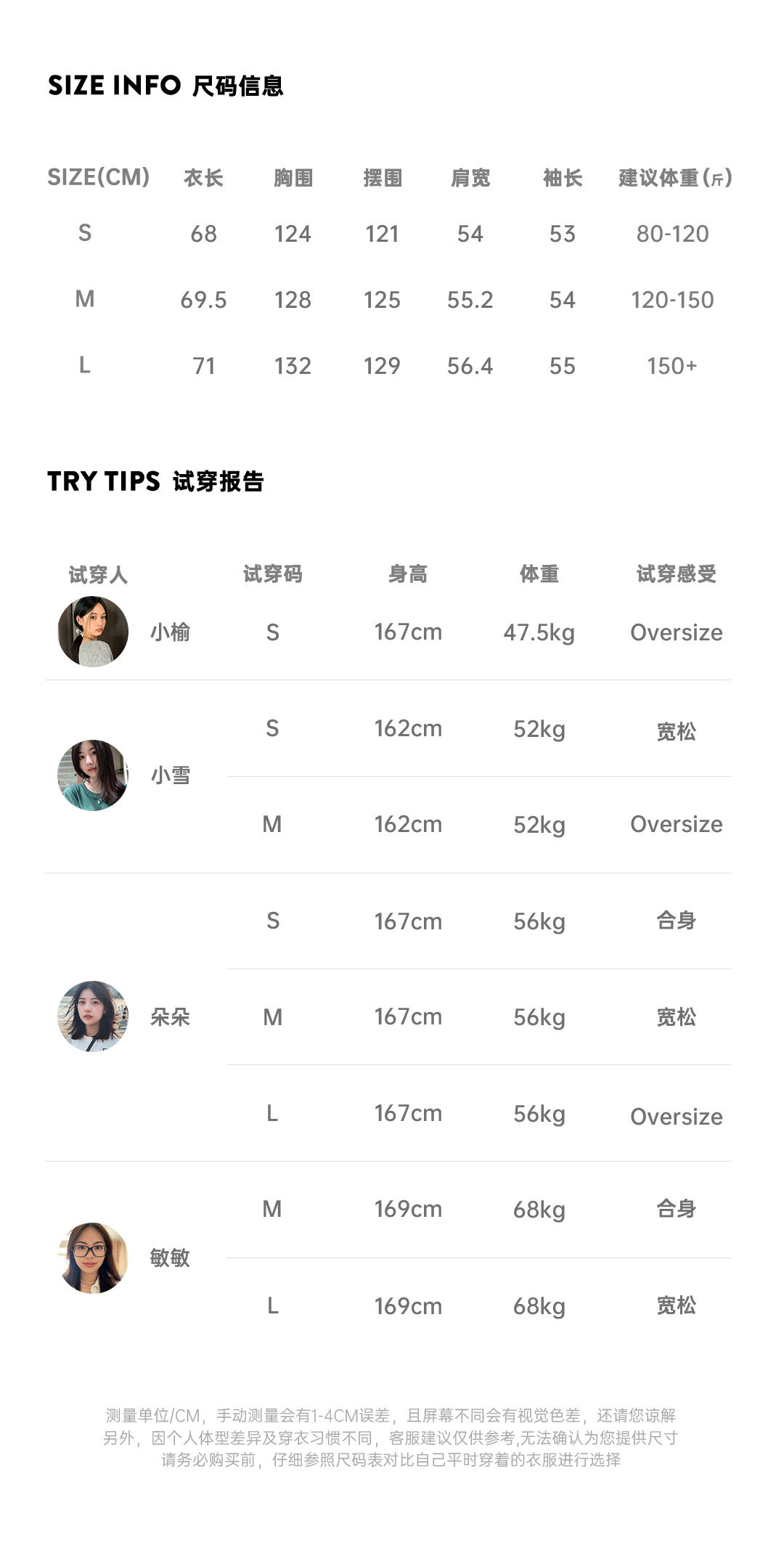Open the profile photo beside 朵朵
Viewport: 784px width, 1561px height.
93,1016
